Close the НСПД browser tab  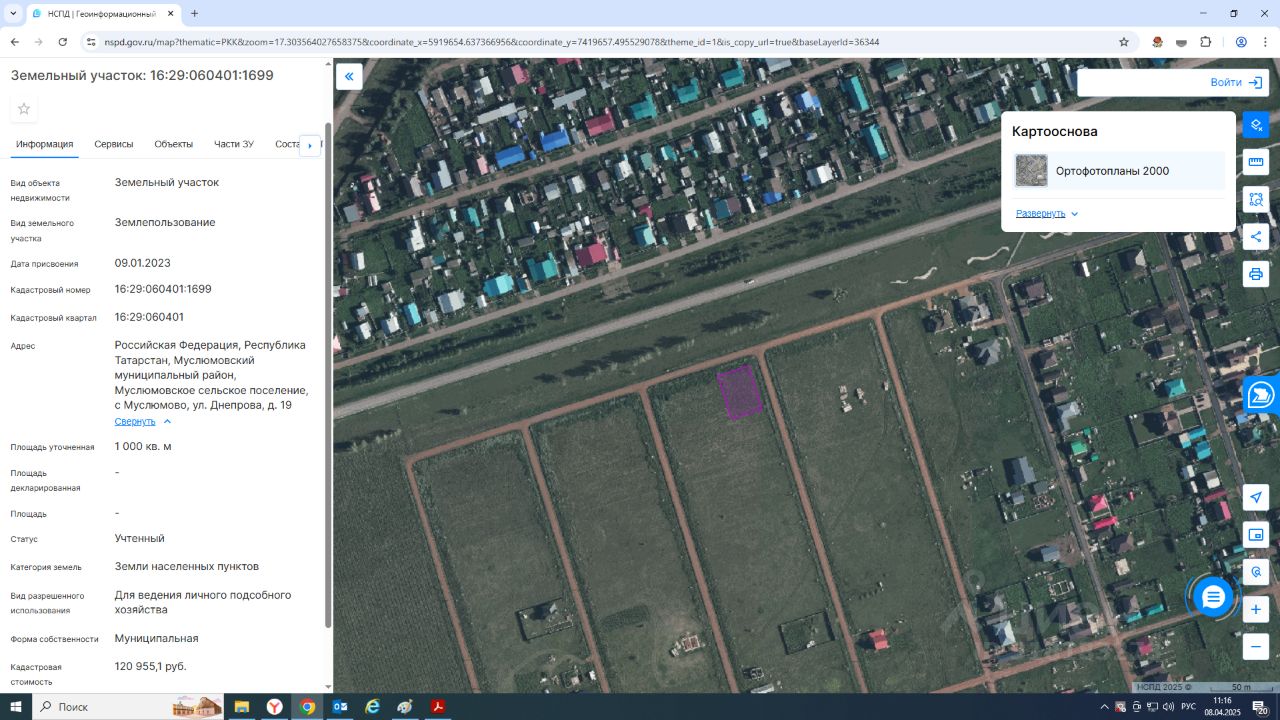(x=169, y=14)
